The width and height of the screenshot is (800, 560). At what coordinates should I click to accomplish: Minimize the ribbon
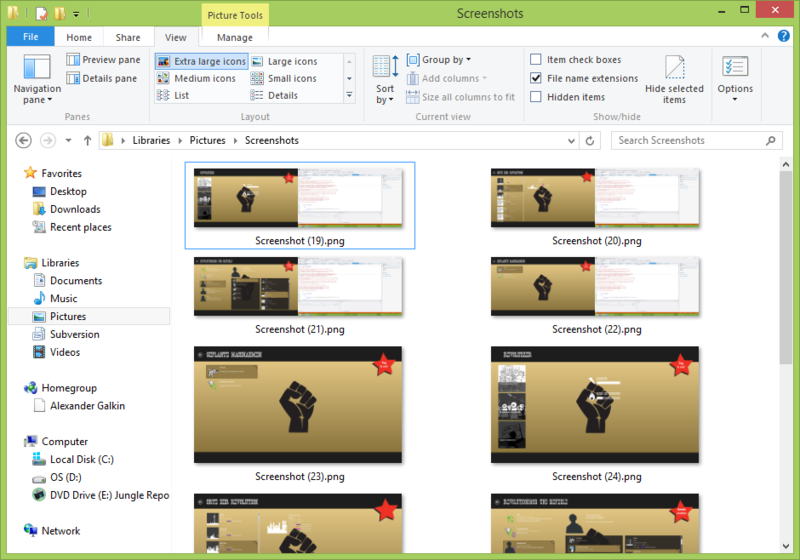coord(765,36)
